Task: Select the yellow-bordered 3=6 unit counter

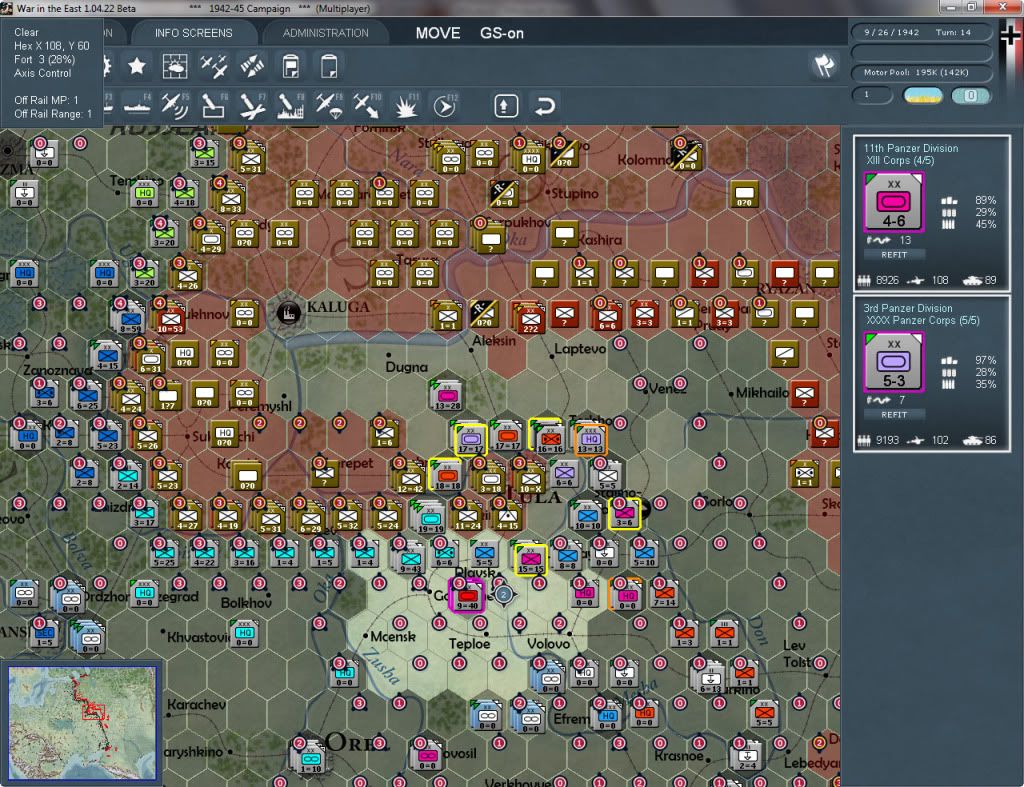Action: 624,514
